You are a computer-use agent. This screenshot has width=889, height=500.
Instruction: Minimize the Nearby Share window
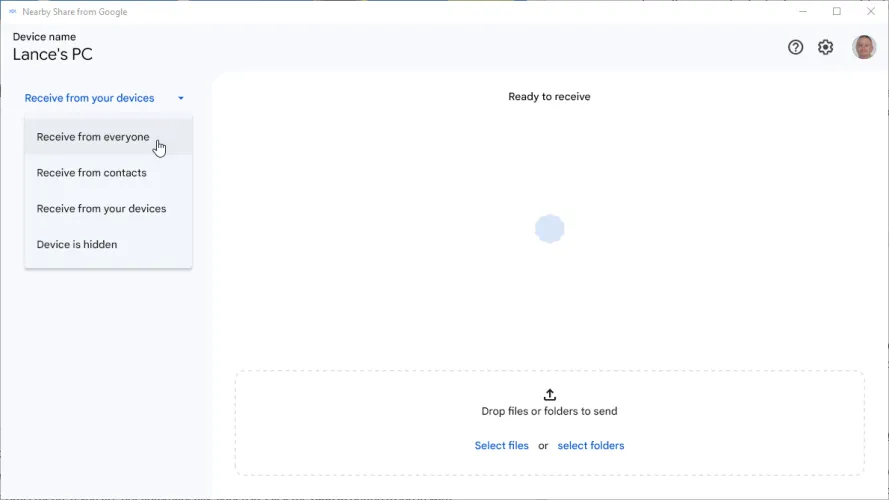(x=803, y=12)
